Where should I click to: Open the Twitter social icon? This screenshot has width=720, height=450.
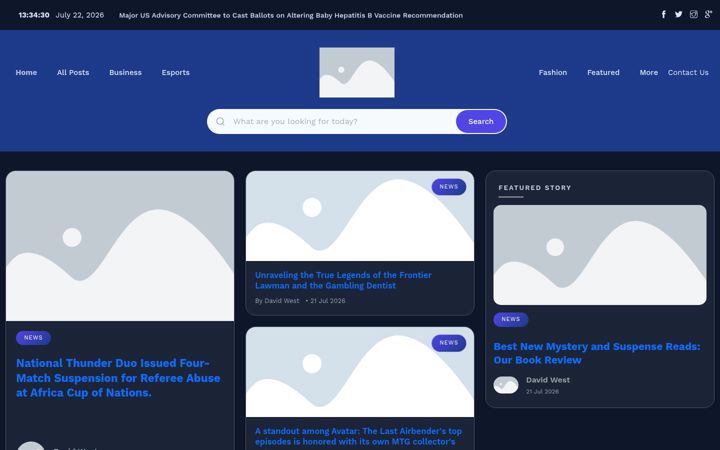click(678, 15)
